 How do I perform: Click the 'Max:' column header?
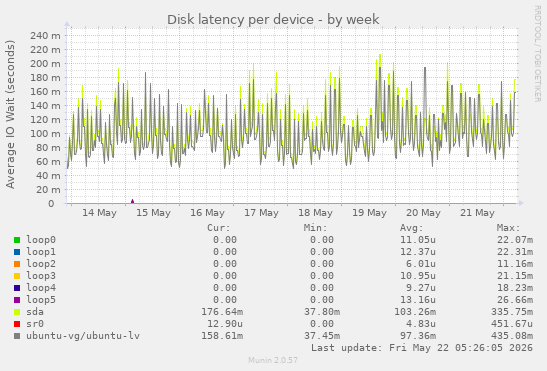click(x=508, y=228)
